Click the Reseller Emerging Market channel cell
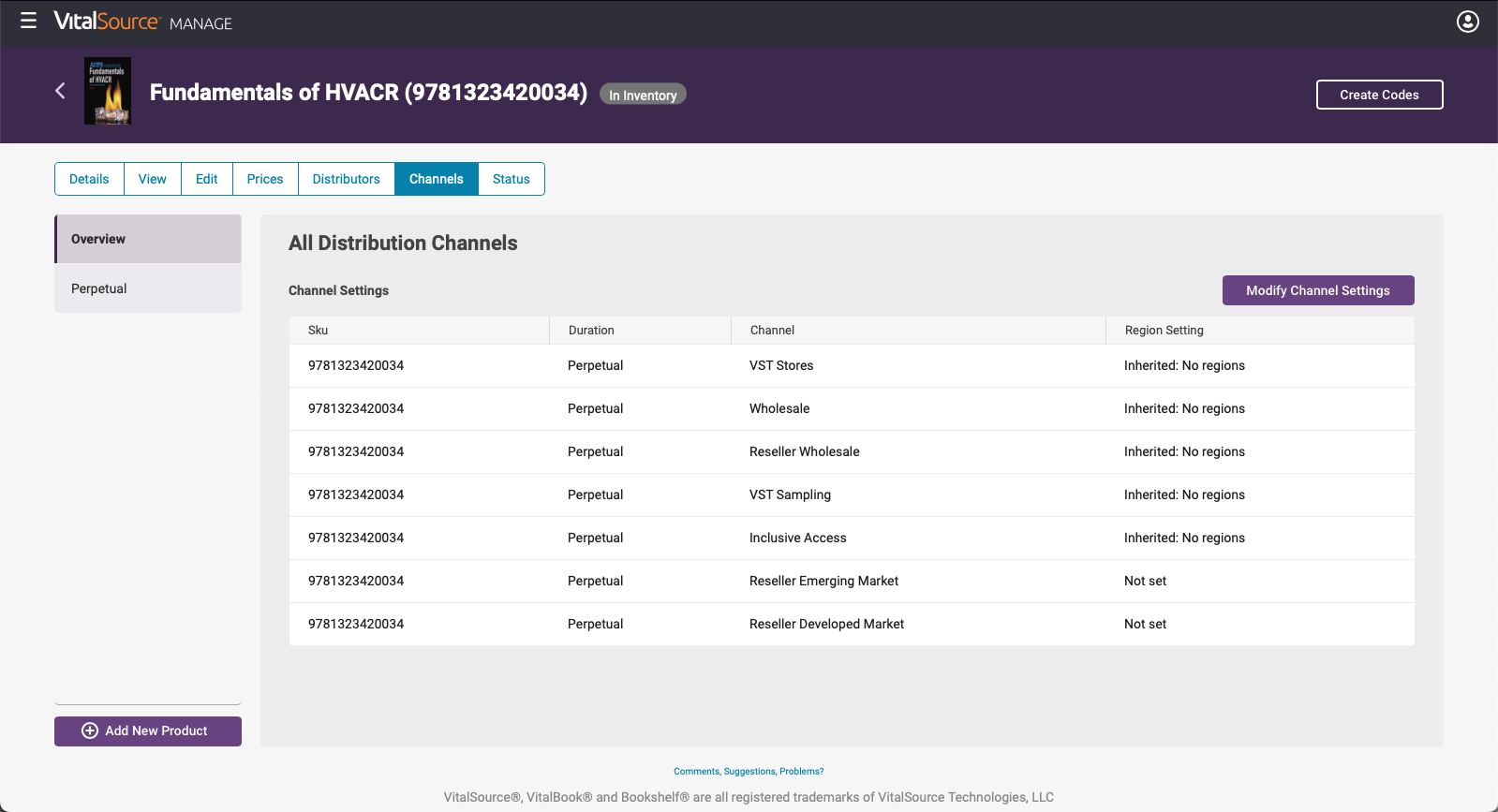 point(823,582)
